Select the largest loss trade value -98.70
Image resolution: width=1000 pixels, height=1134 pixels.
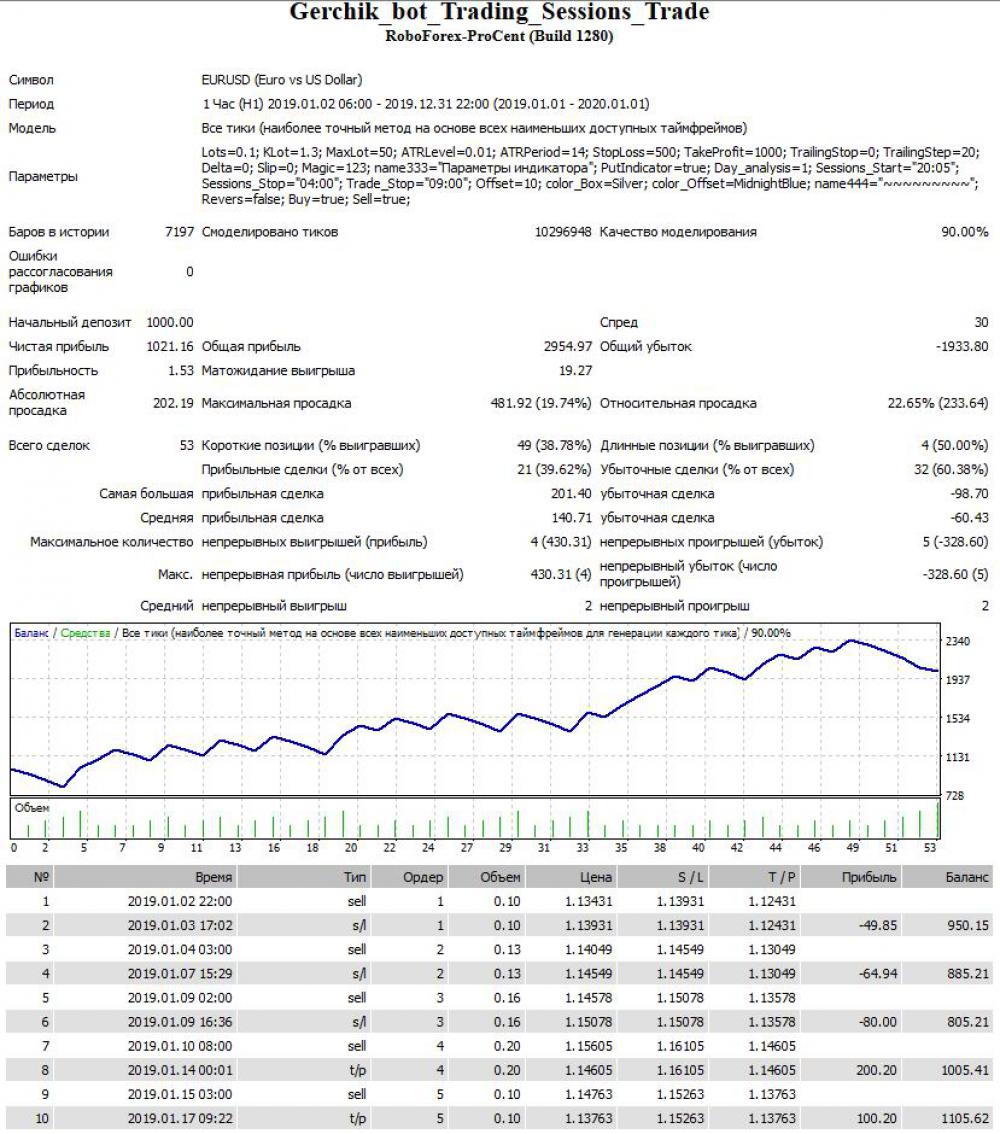coord(969,494)
